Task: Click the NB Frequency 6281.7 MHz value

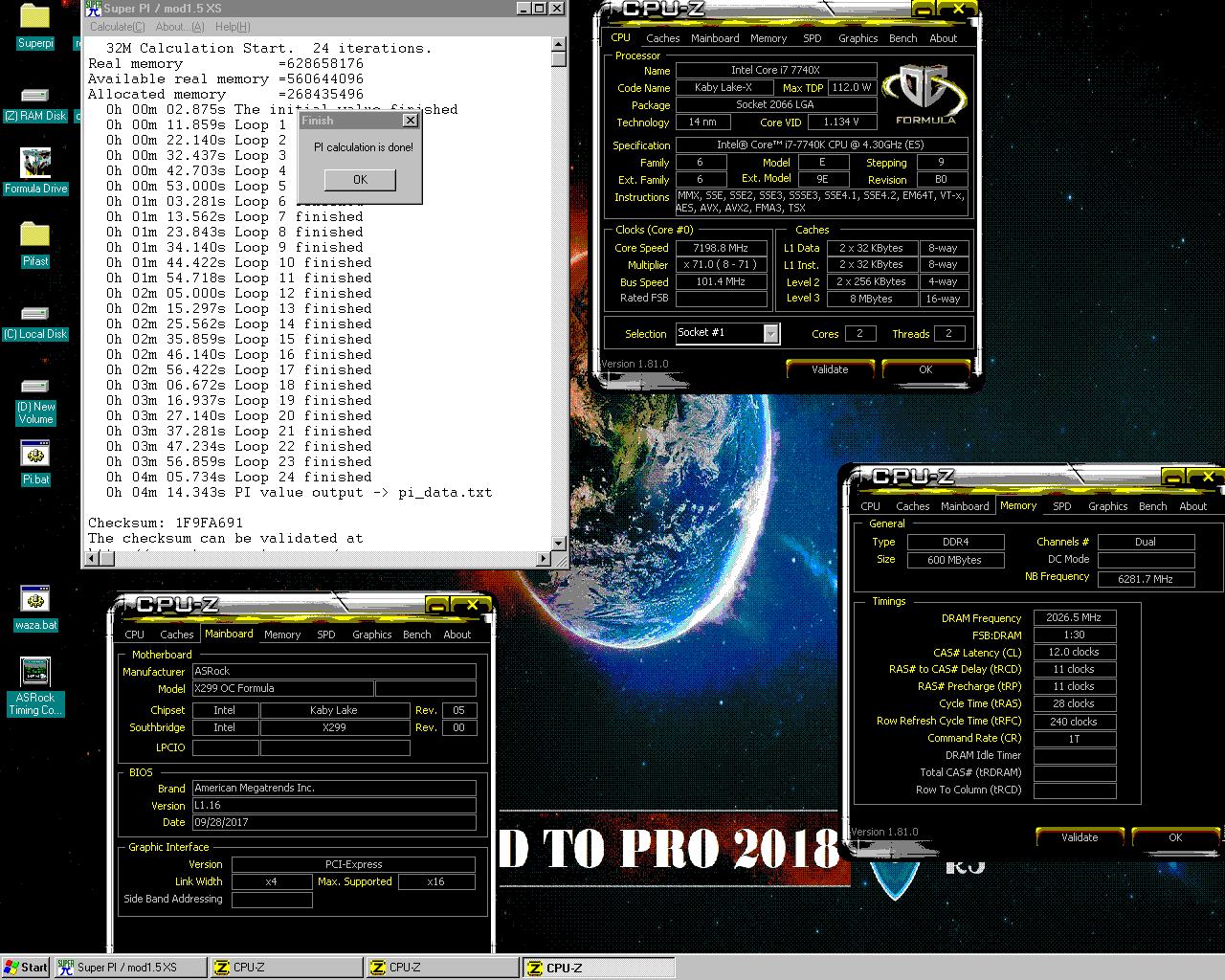Action: tap(1146, 578)
